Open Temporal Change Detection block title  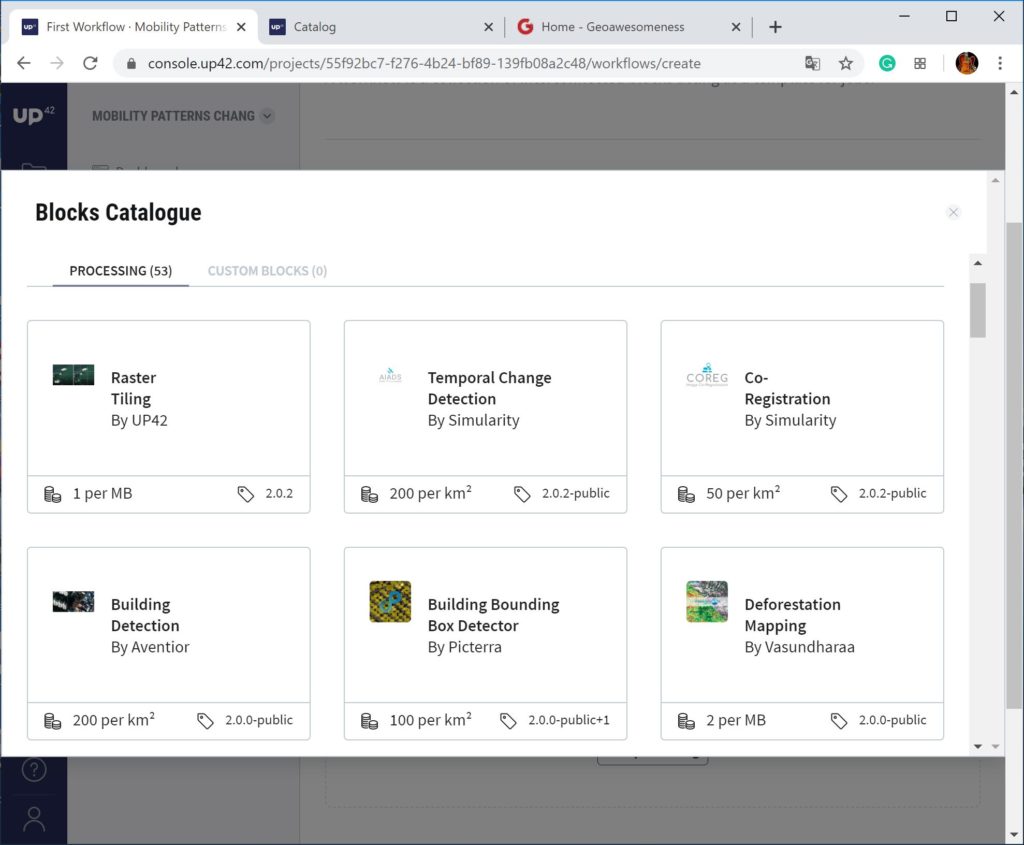point(489,388)
